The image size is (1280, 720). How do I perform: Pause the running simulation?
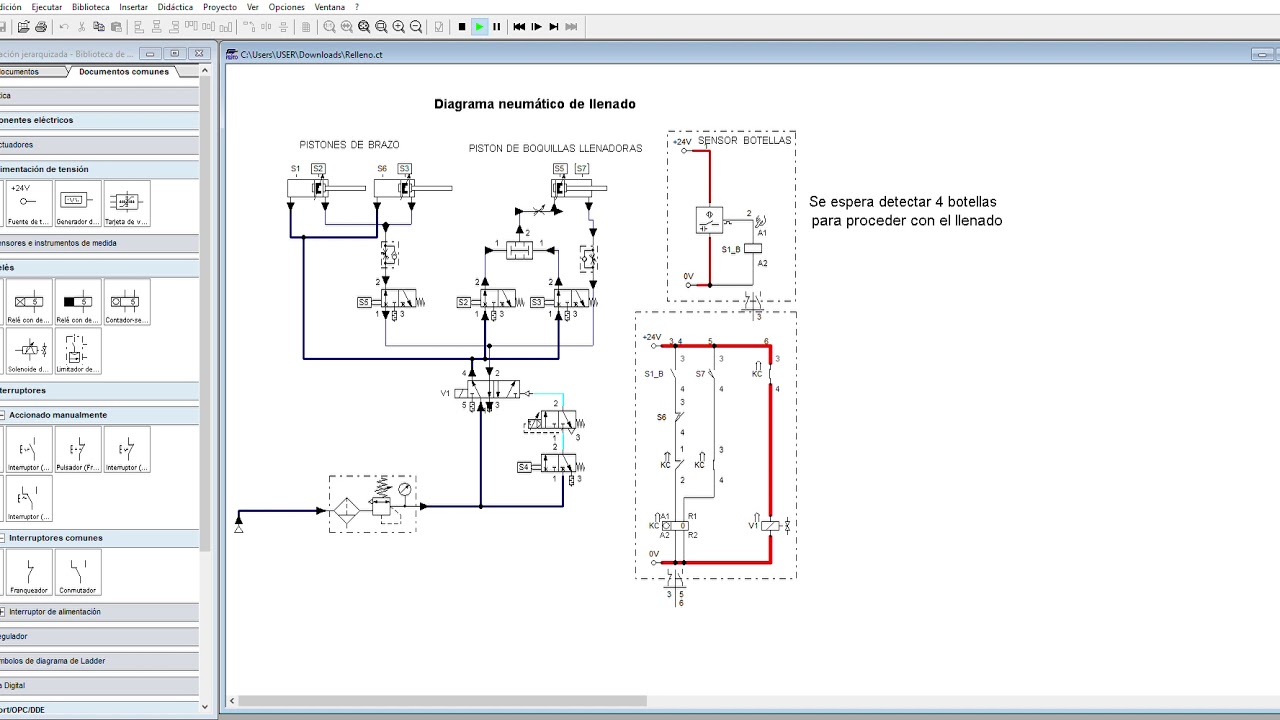coord(496,27)
